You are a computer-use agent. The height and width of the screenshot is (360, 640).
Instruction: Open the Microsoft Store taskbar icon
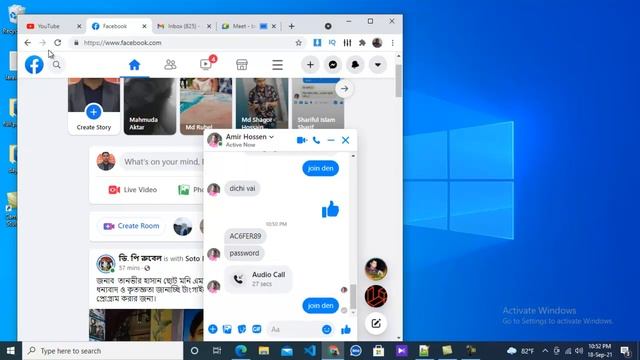(x=378, y=351)
